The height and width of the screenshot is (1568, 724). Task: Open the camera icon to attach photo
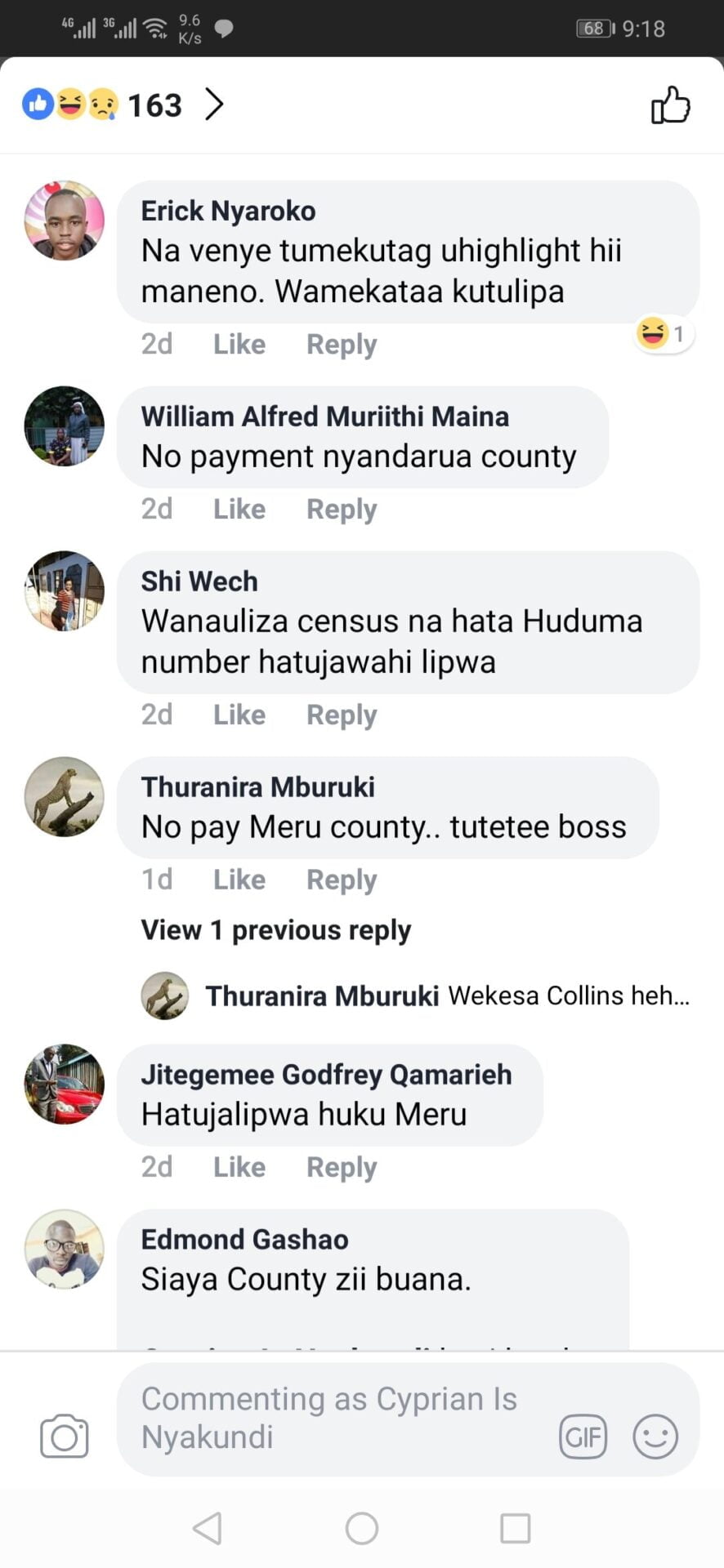(65, 1436)
